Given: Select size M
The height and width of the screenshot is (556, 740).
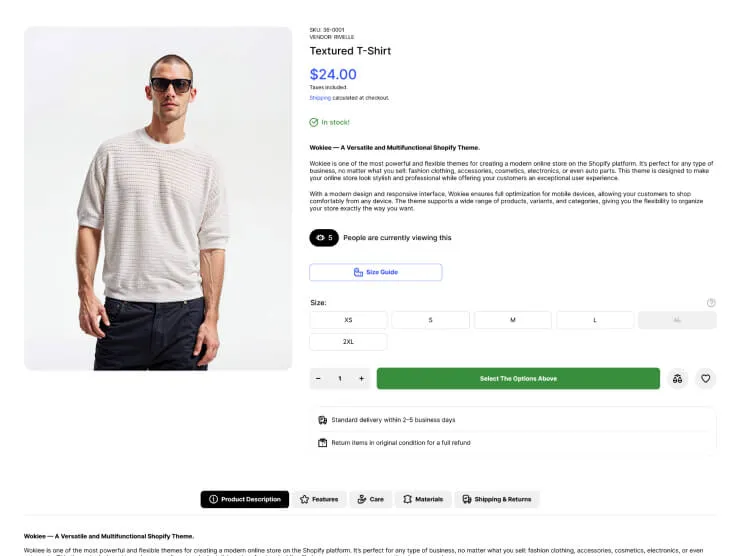Looking at the screenshot, I should [x=512, y=320].
